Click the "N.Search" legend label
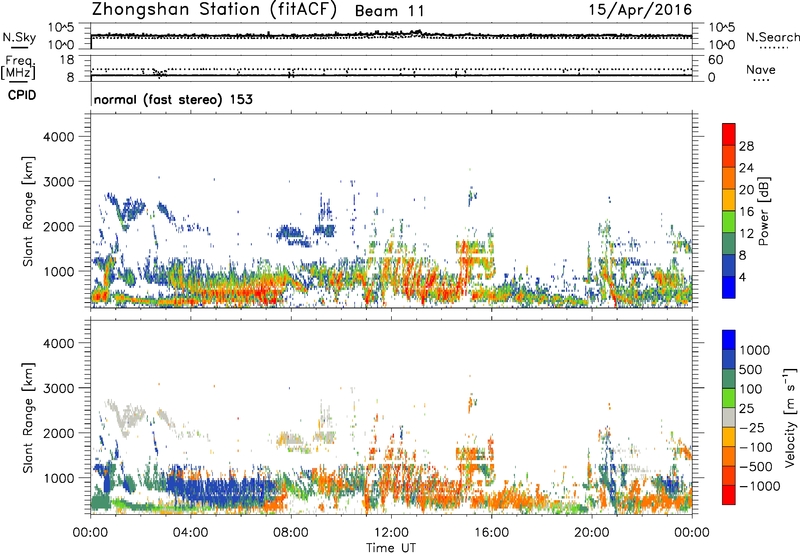 tap(772, 37)
